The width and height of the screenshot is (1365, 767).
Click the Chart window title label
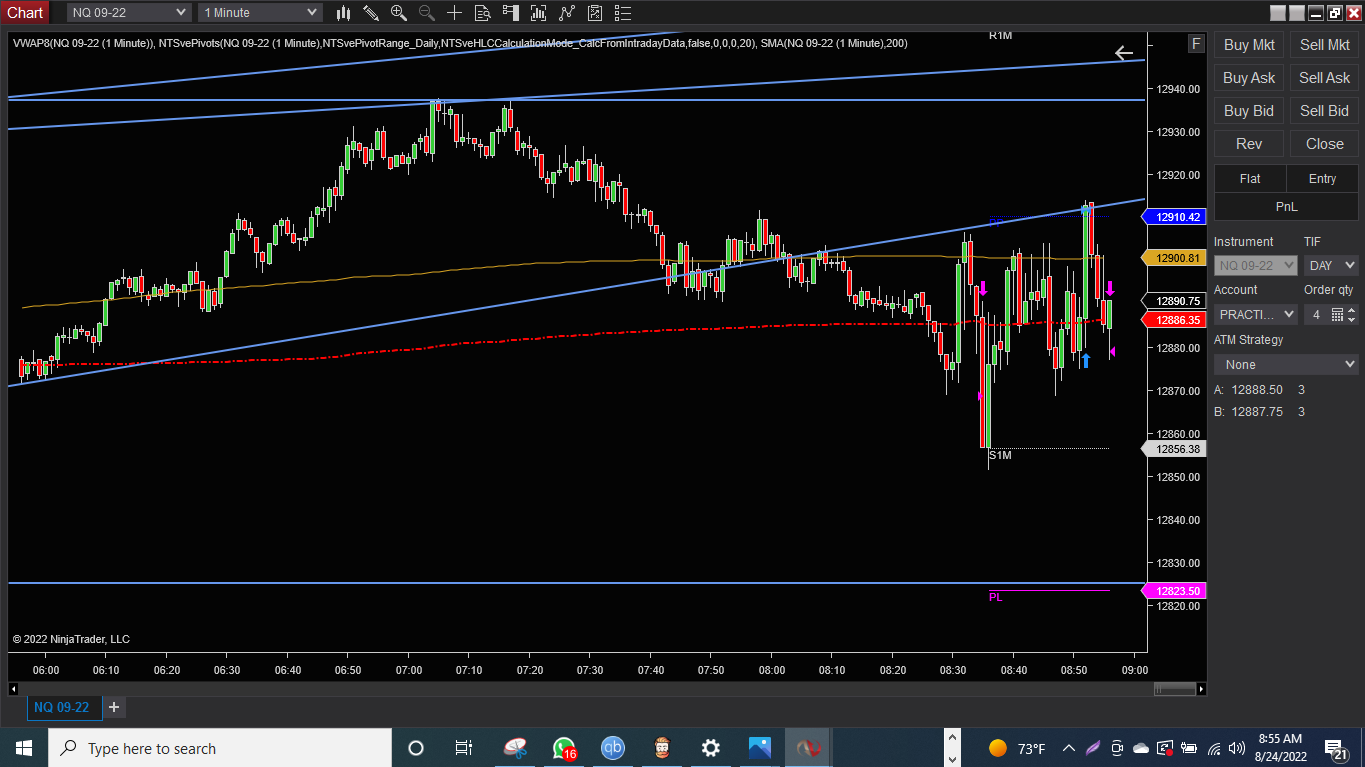25,12
